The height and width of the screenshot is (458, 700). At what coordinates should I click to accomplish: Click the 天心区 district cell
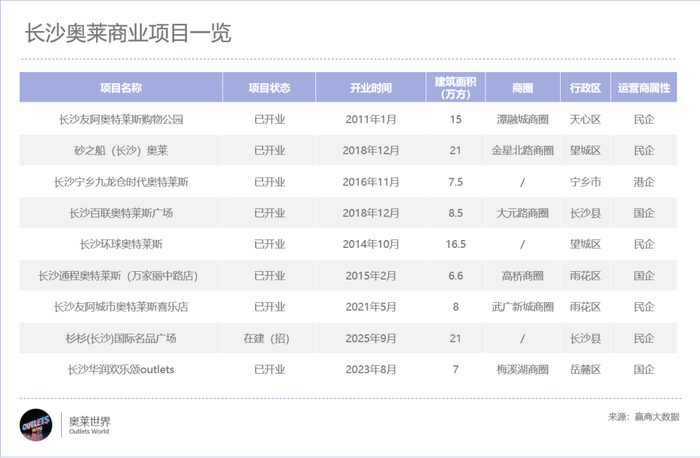[585, 119]
